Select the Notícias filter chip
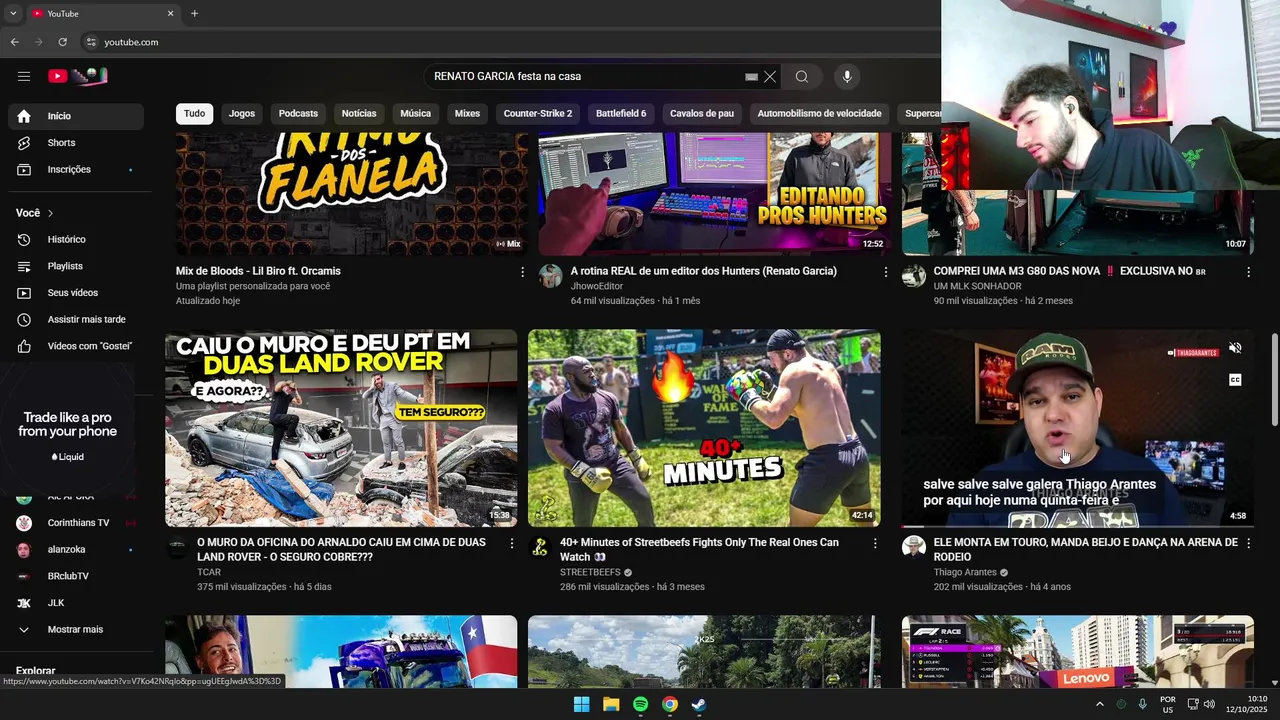The height and width of the screenshot is (720, 1280). (359, 113)
